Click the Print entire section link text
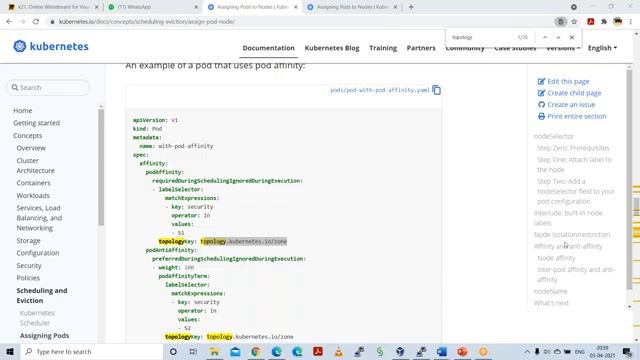640x360 pixels. coord(577,116)
